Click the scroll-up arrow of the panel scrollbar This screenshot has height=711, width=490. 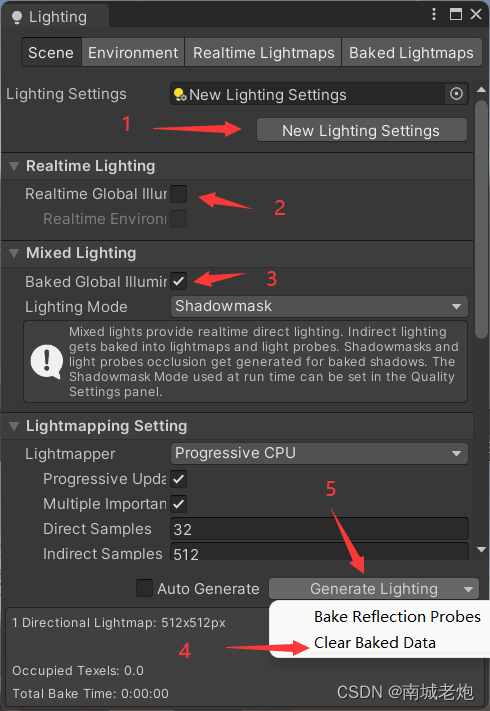click(x=481, y=90)
